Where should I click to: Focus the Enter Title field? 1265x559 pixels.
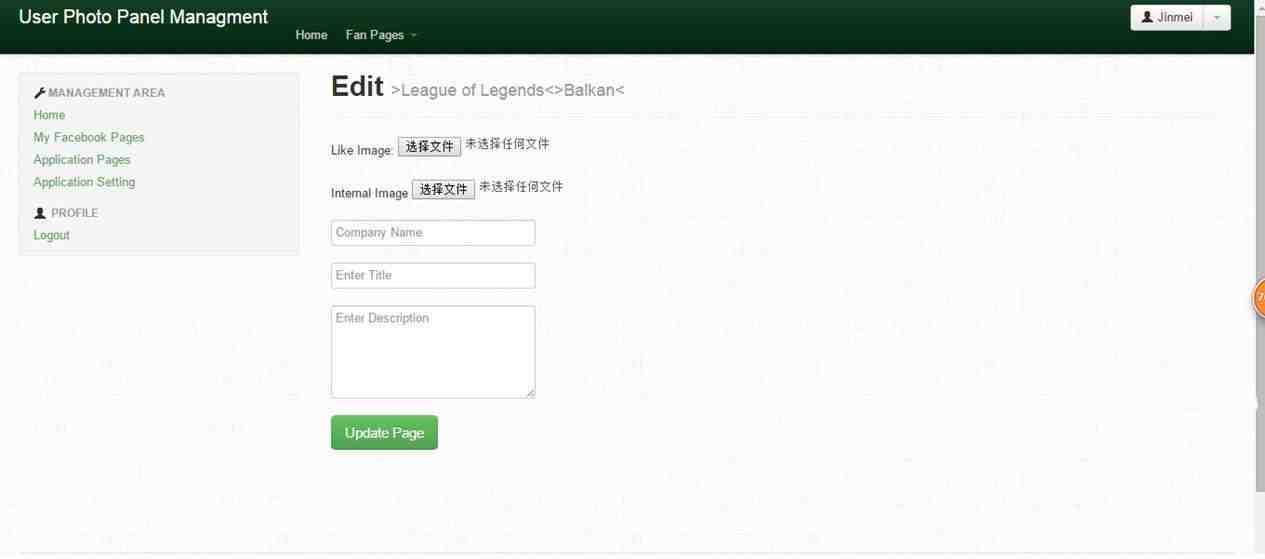point(433,276)
